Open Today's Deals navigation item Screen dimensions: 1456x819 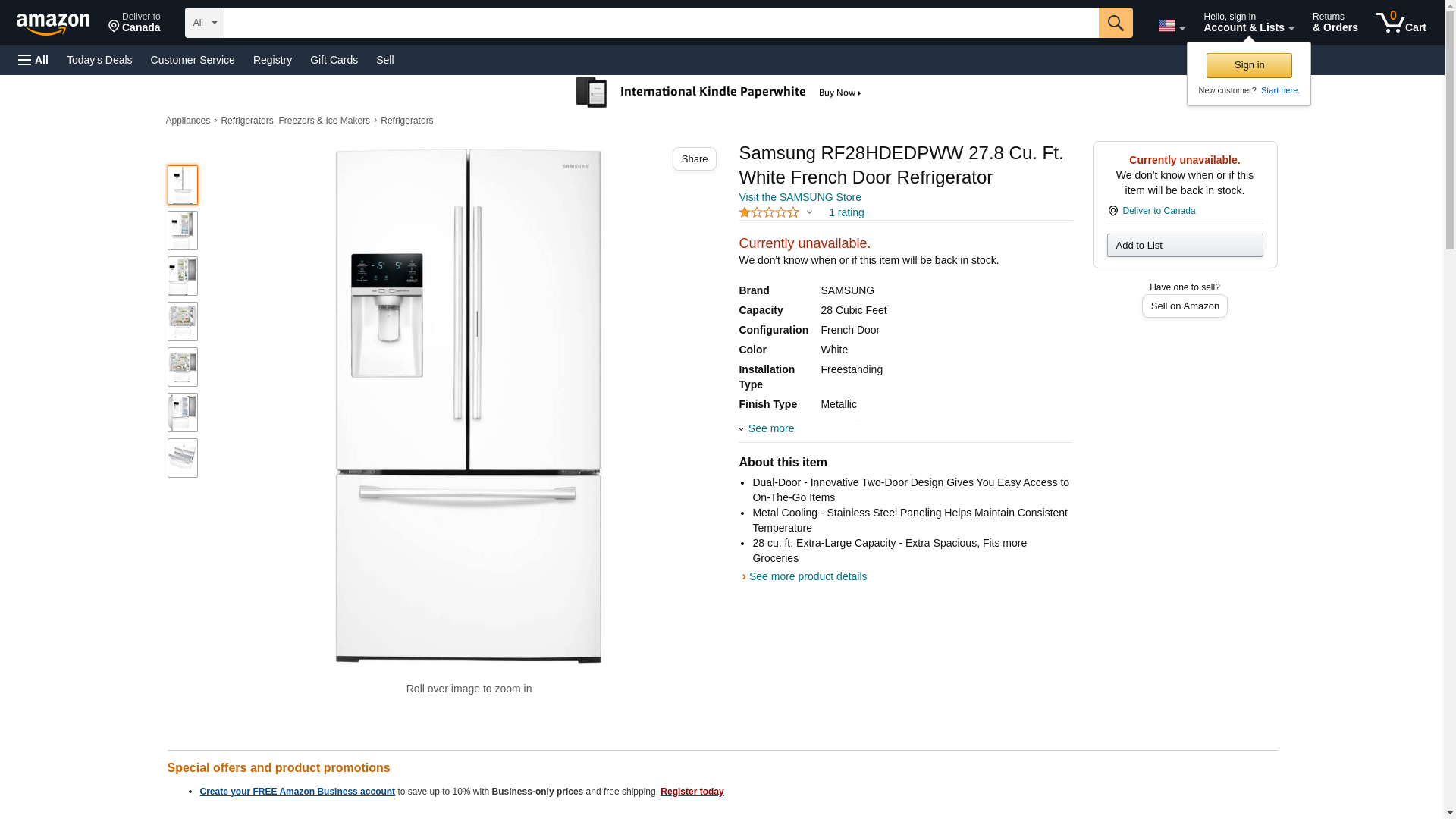pos(99,60)
